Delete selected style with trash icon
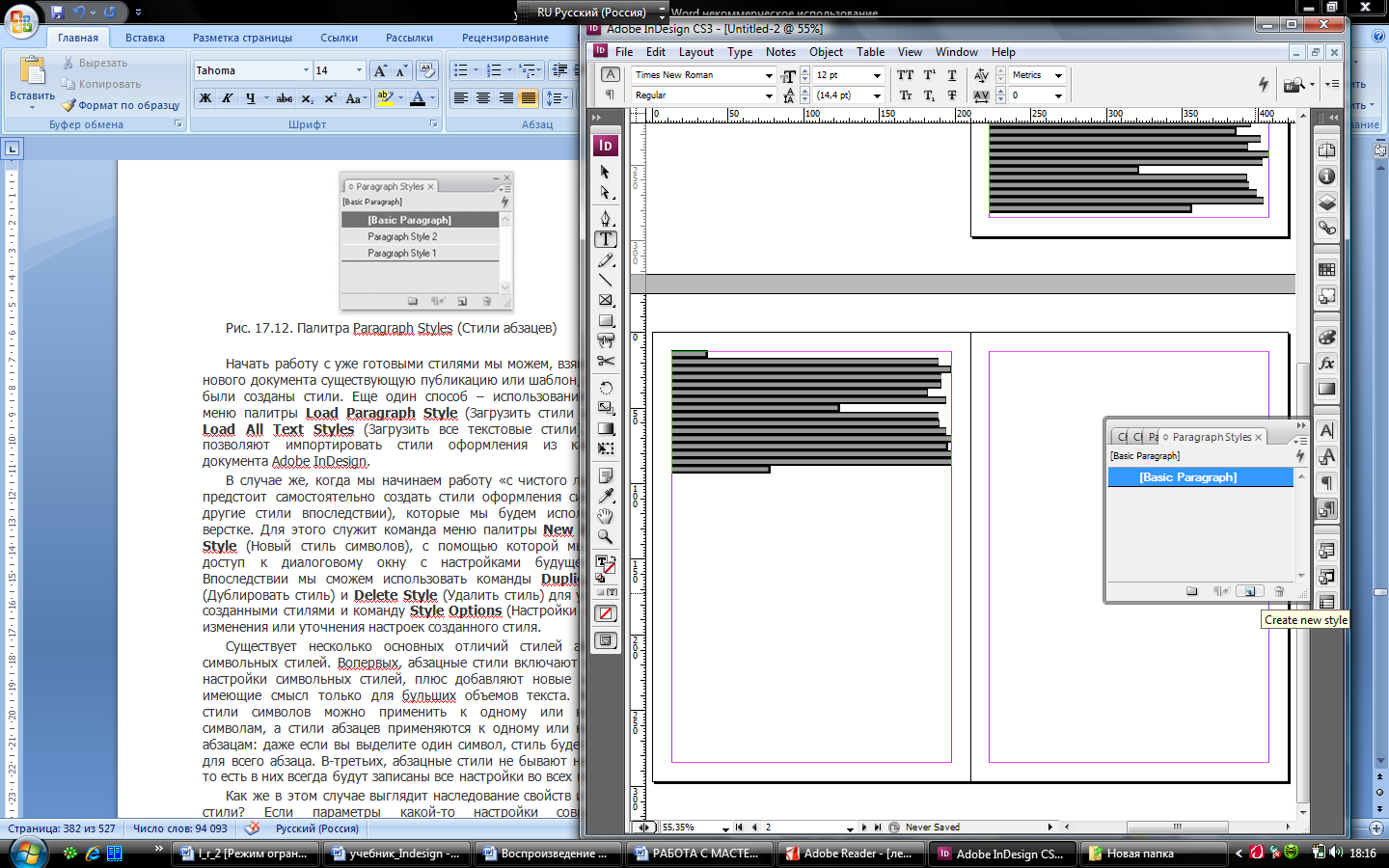1389x868 pixels. tap(1279, 591)
